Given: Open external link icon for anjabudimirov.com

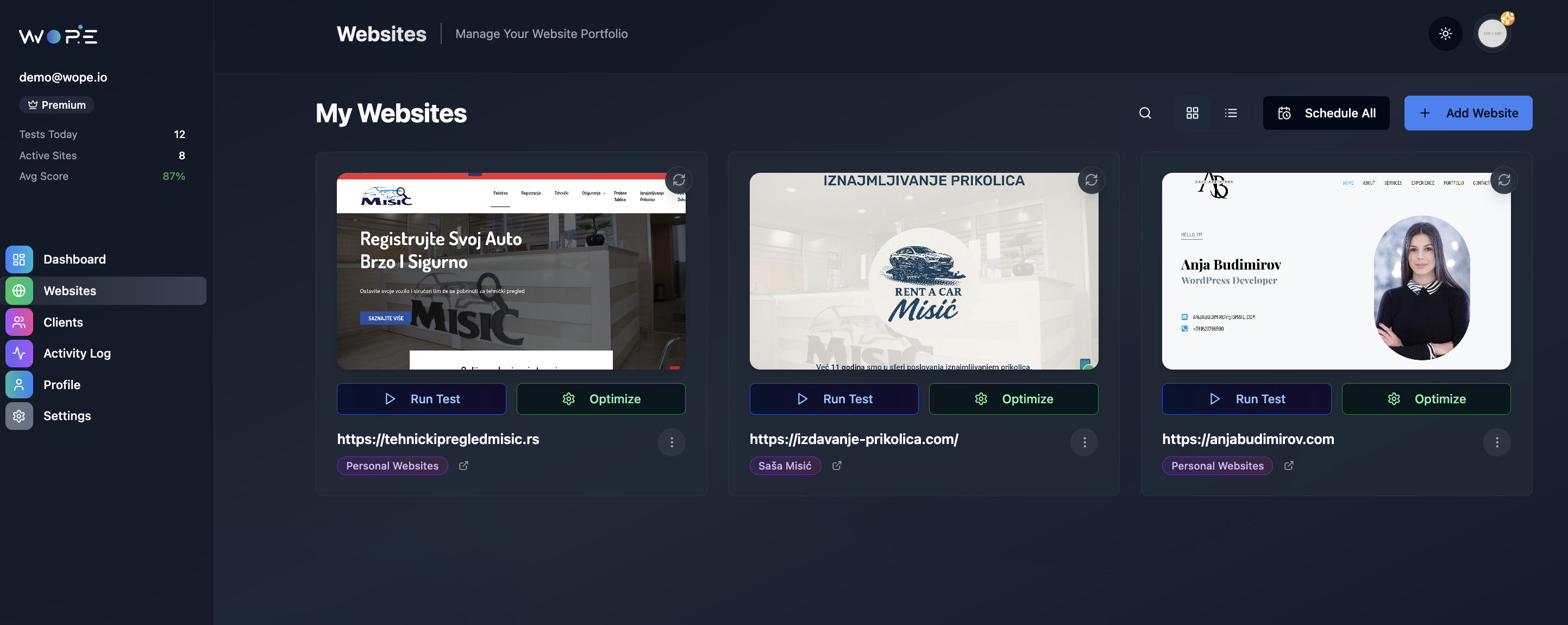Looking at the screenshot, I should point(1289,465).
